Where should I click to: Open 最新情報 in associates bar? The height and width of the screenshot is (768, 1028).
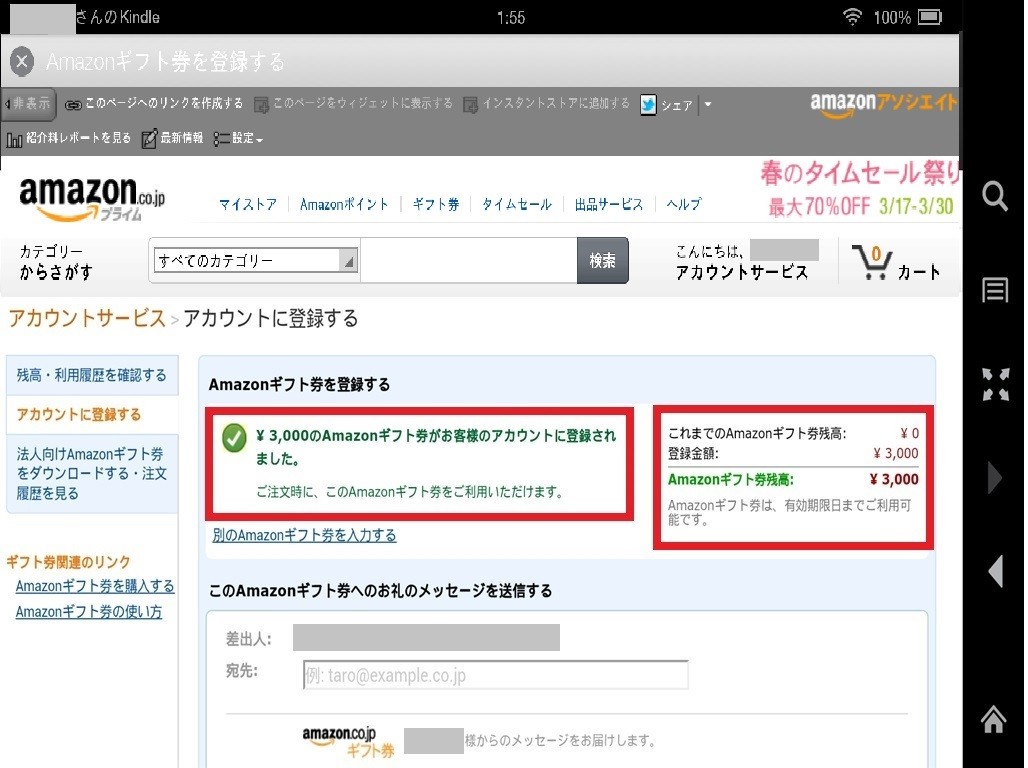coord(172,138)
